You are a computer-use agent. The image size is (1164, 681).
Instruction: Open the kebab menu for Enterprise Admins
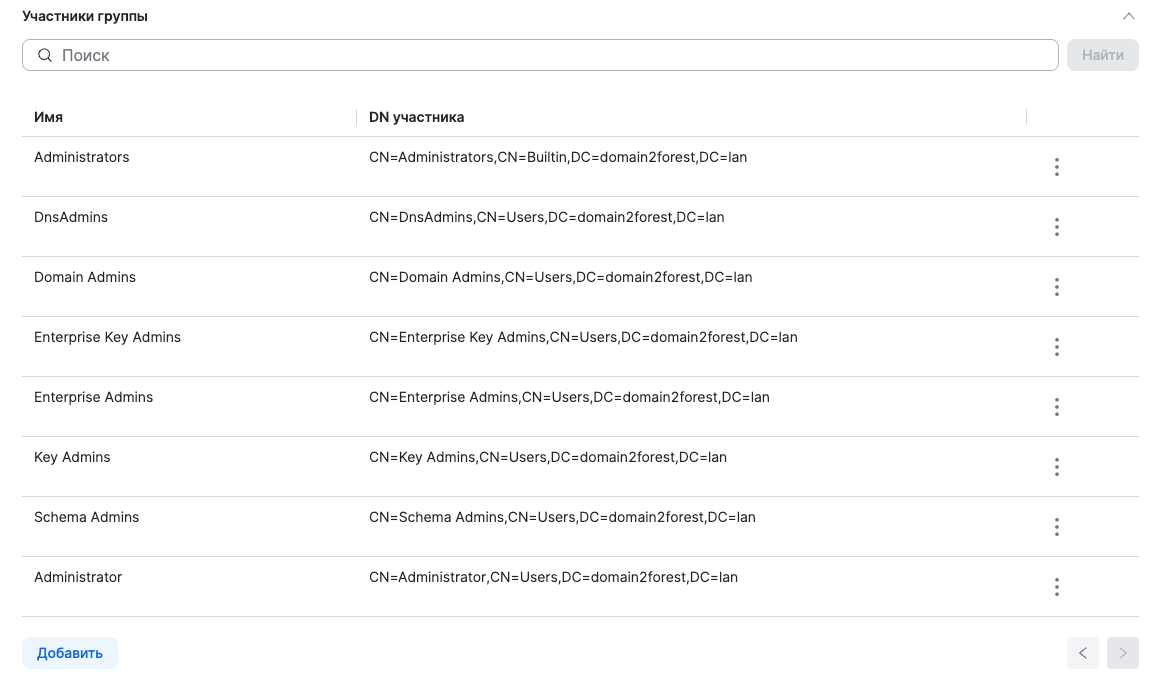coord(1056,407)
